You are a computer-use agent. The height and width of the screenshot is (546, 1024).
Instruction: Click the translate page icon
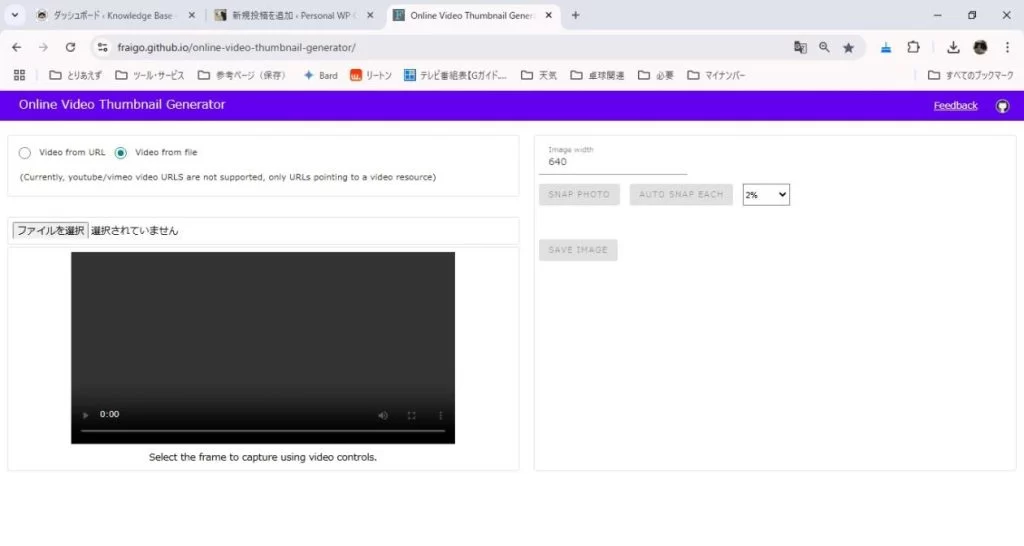click(800, 47)
